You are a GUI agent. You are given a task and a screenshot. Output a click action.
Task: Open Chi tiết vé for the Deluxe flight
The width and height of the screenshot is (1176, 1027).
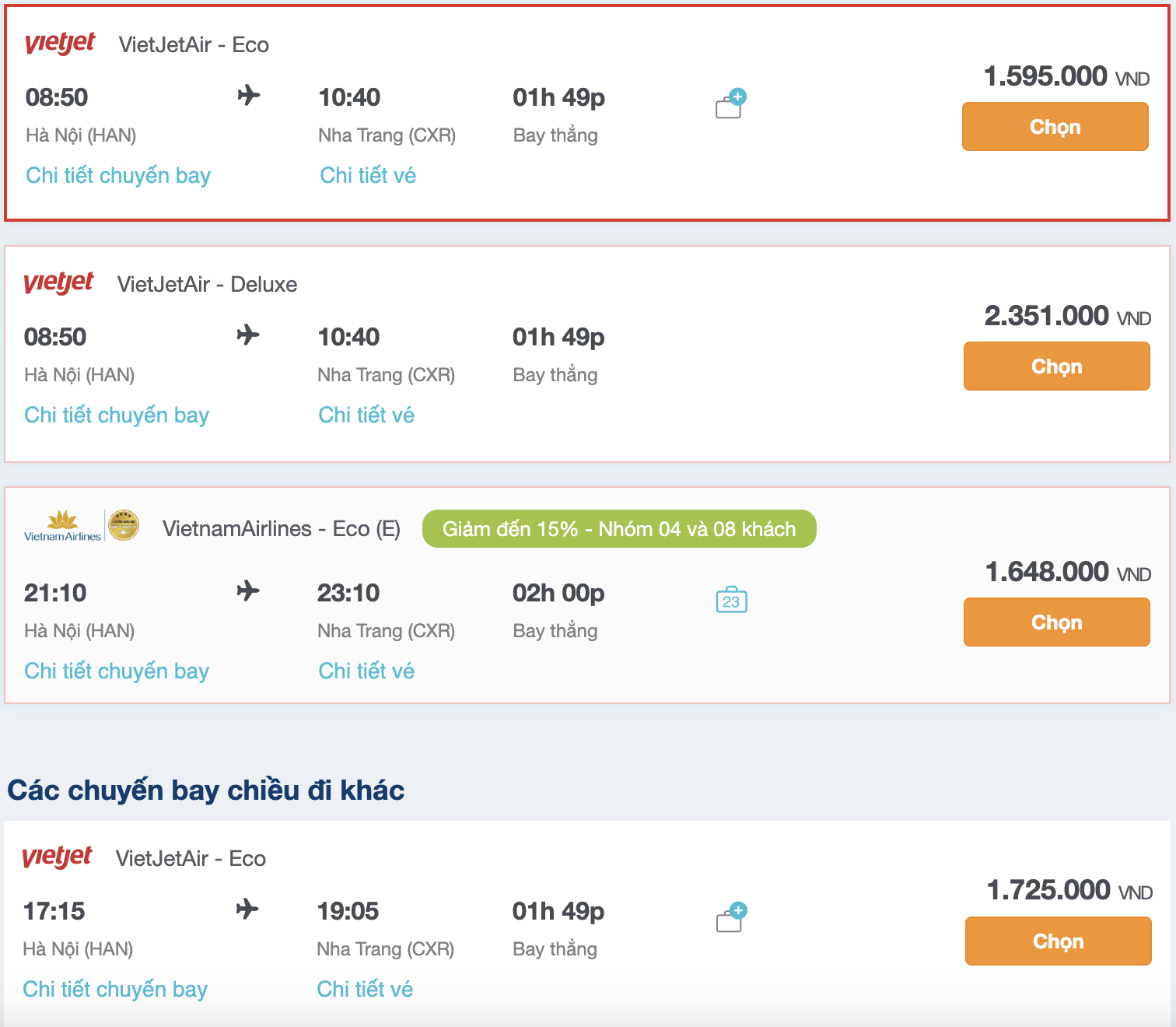click(366, 415)
